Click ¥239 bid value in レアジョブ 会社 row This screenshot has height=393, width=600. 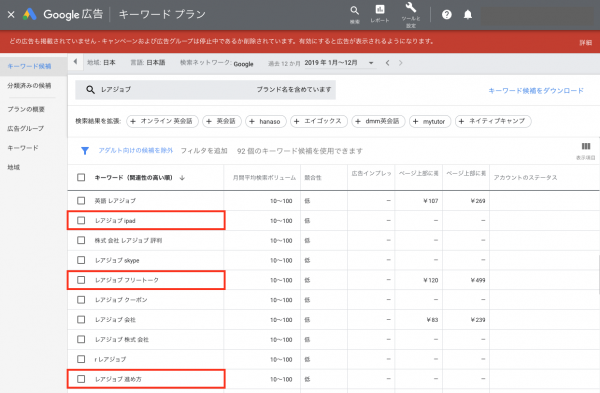pyautogui.click(x=478, y=320)
